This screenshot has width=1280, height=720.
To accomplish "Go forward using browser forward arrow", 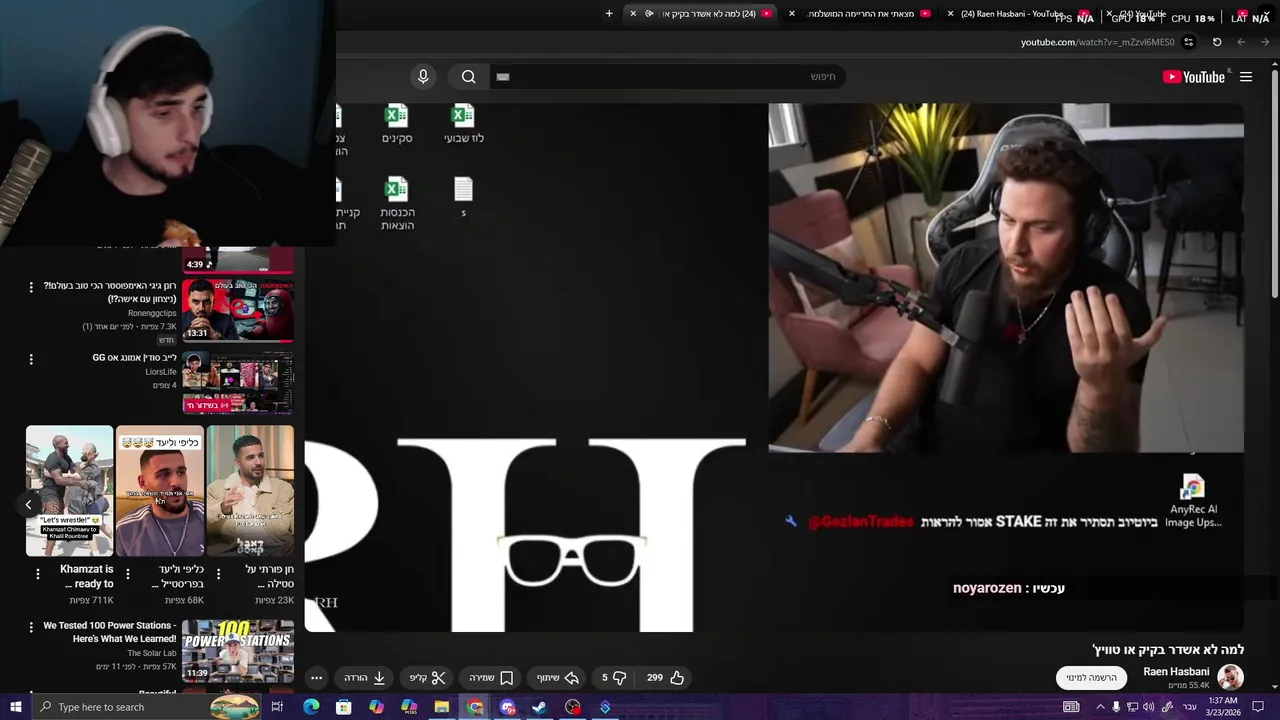I will [x=1265, y=42].
